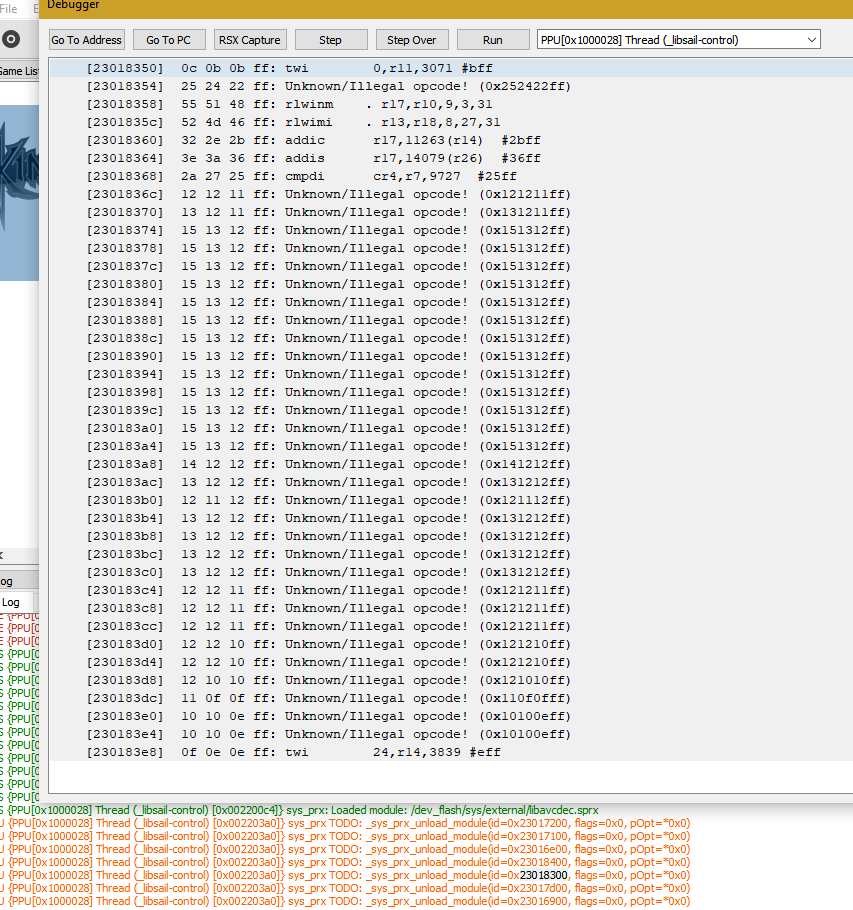Open the Go To Address dialog

click(x=86, y=40)
